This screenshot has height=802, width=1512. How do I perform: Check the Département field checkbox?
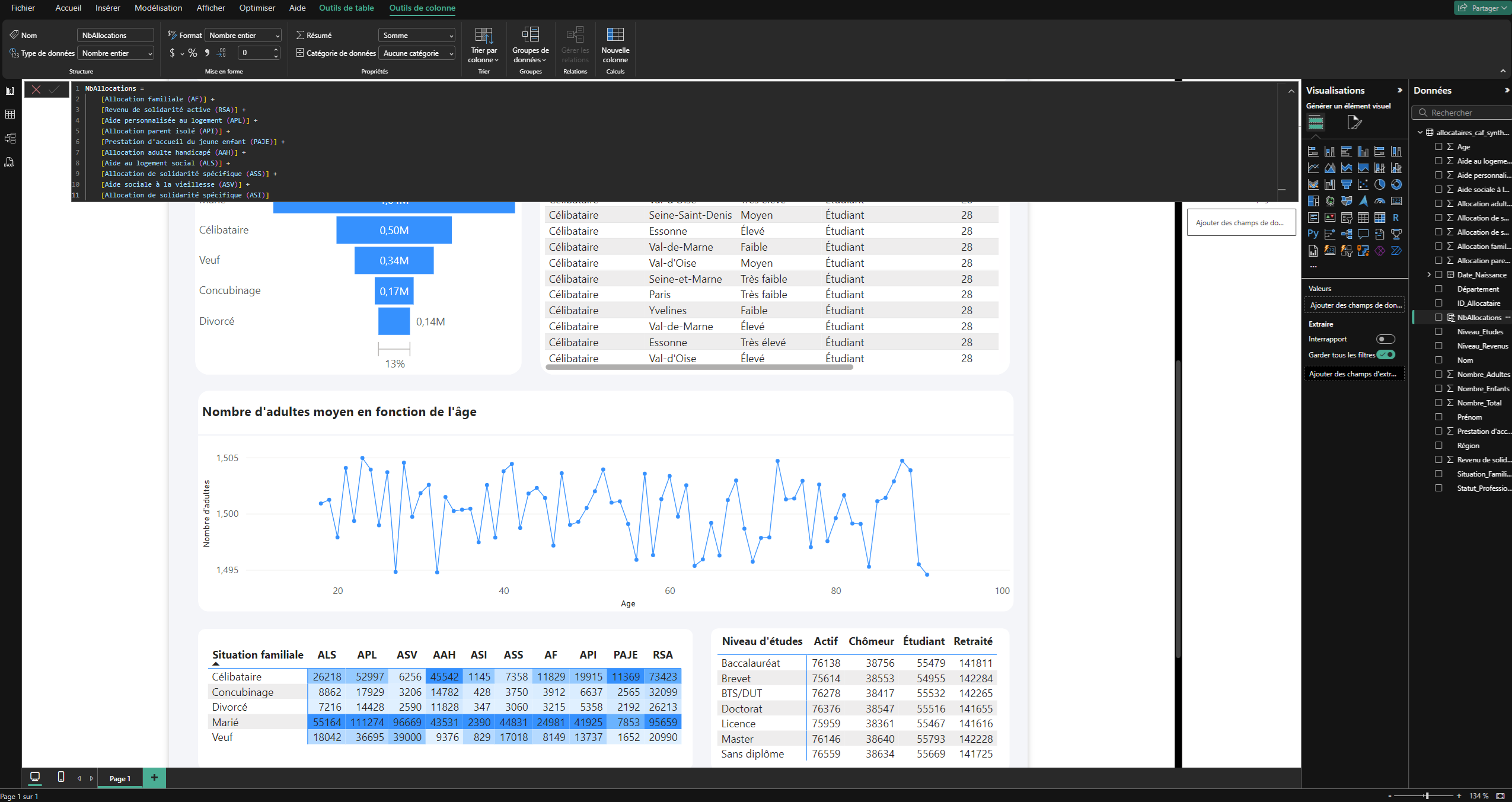[1438, 289]
